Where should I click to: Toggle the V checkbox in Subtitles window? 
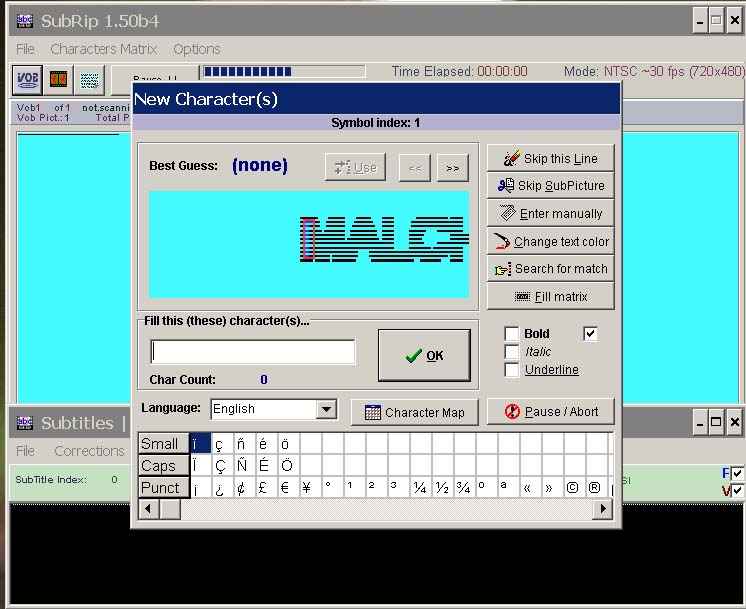click(737, 490)
